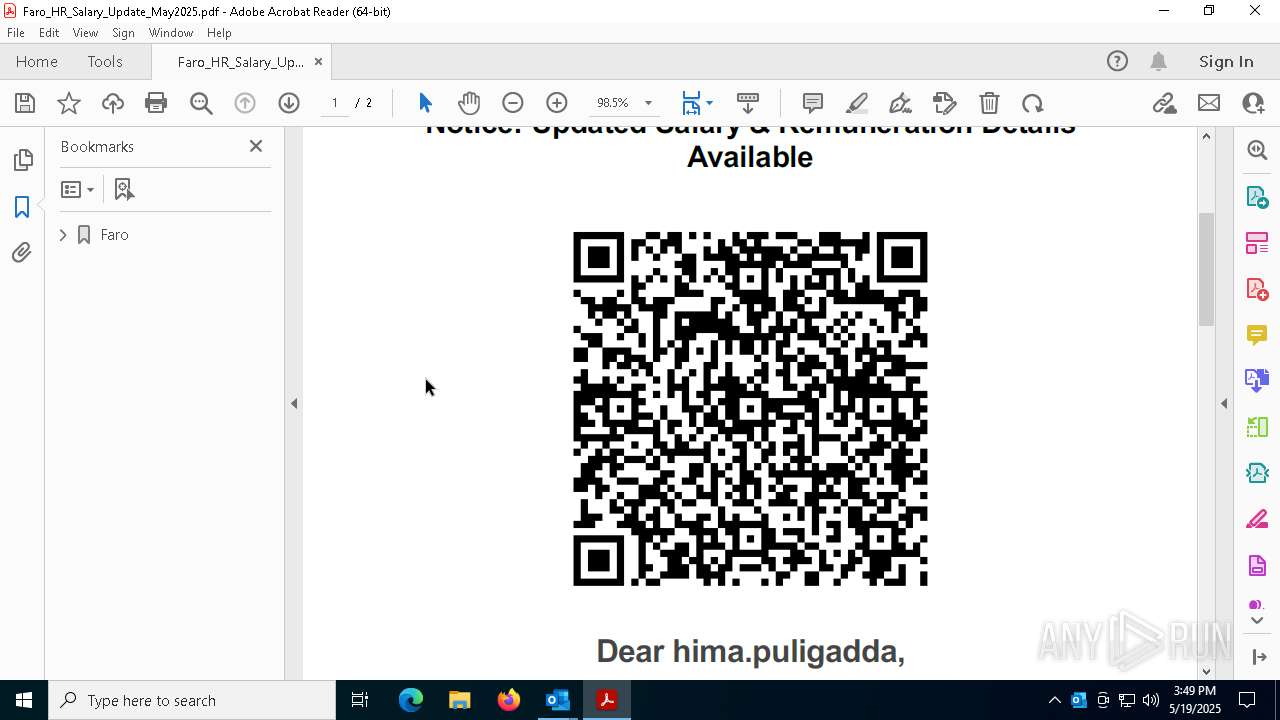Open the Sign document pen tool
Viewport: 1280px width, 720px height.
click(900, 103)
